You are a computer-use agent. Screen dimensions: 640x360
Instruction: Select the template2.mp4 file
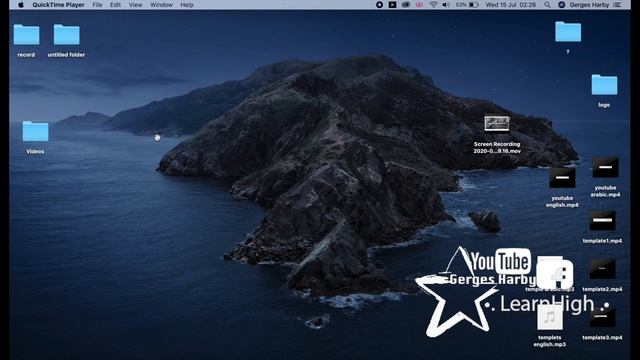(x=602, y=269)
